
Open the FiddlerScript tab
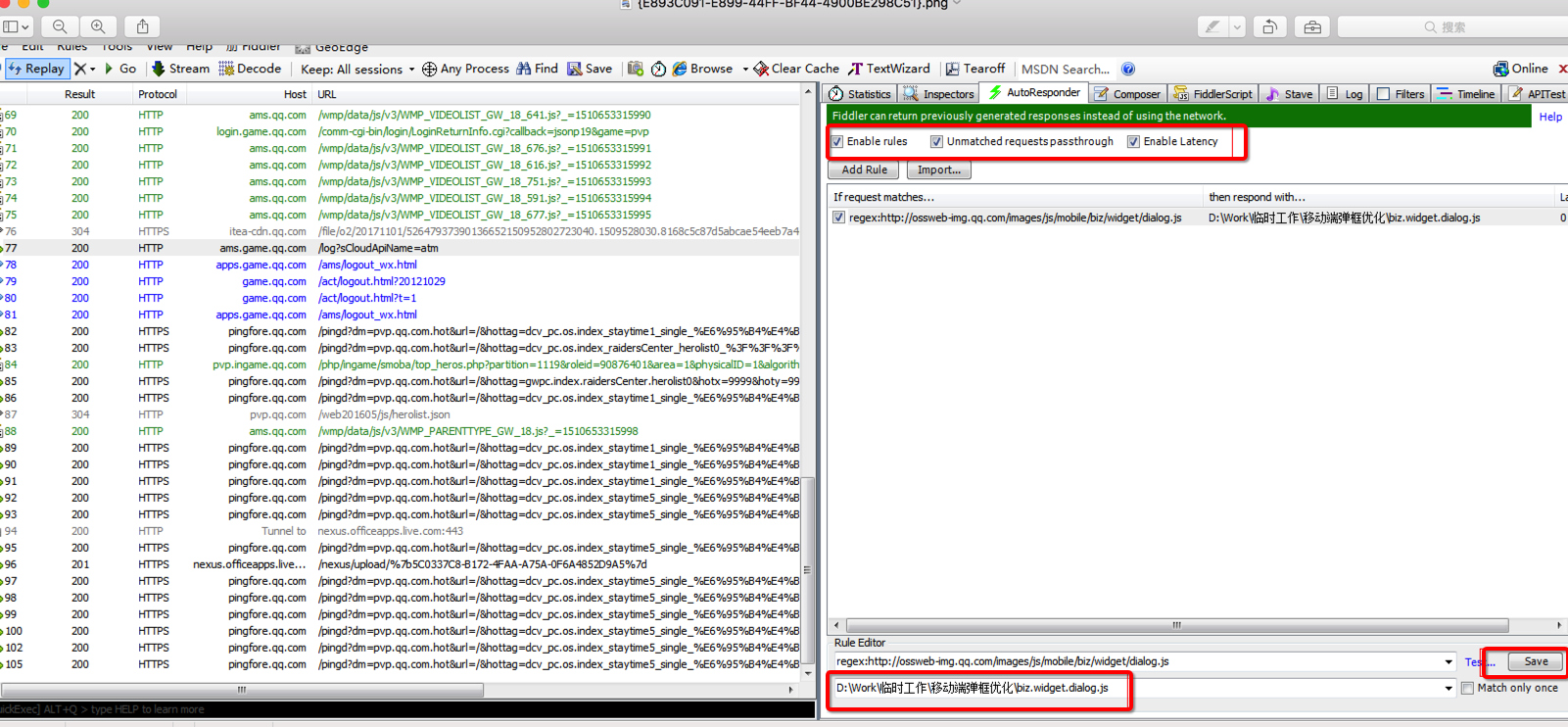pos(1213,94)
